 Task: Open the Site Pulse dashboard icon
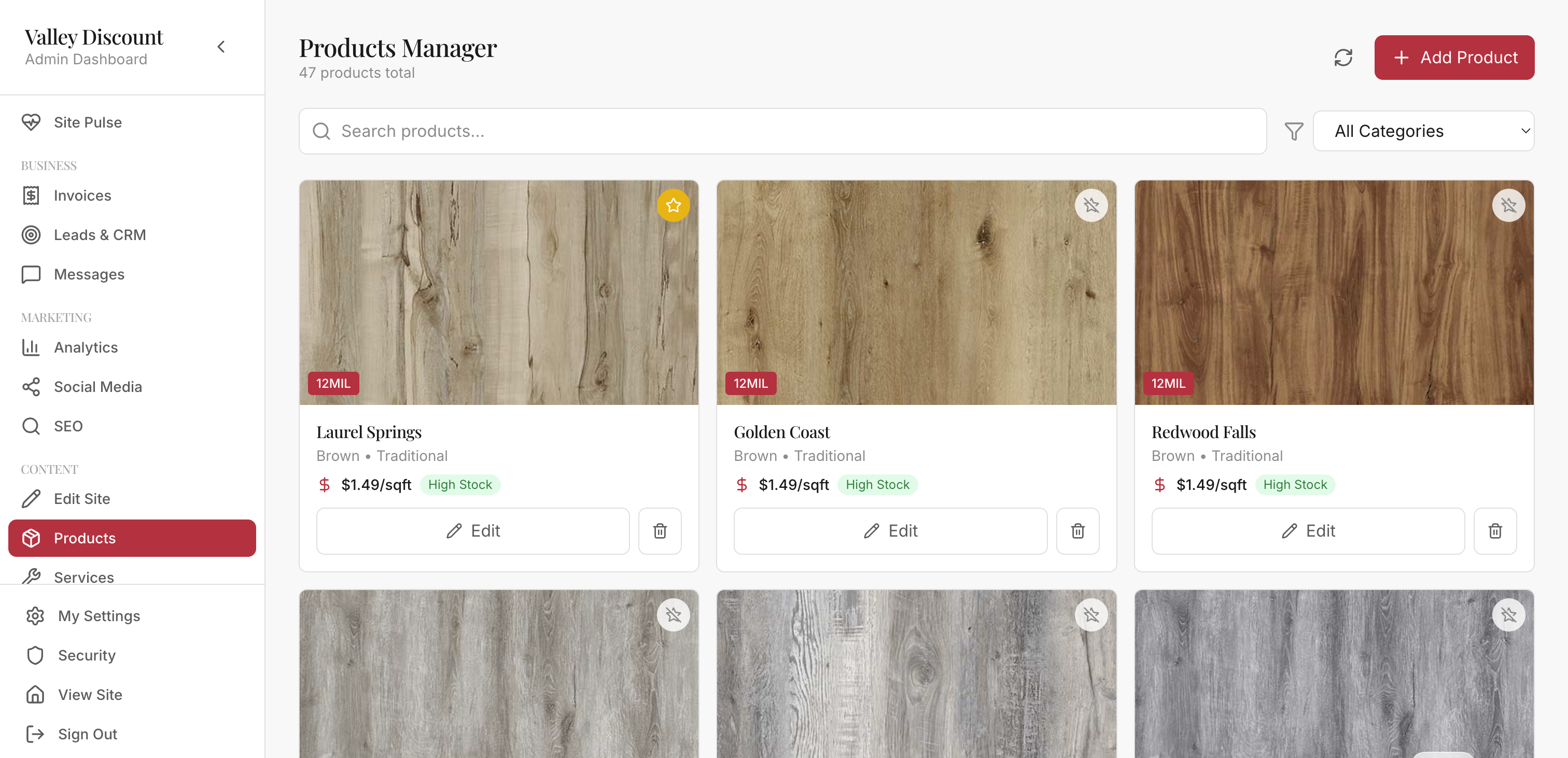(x=32, y=122)
